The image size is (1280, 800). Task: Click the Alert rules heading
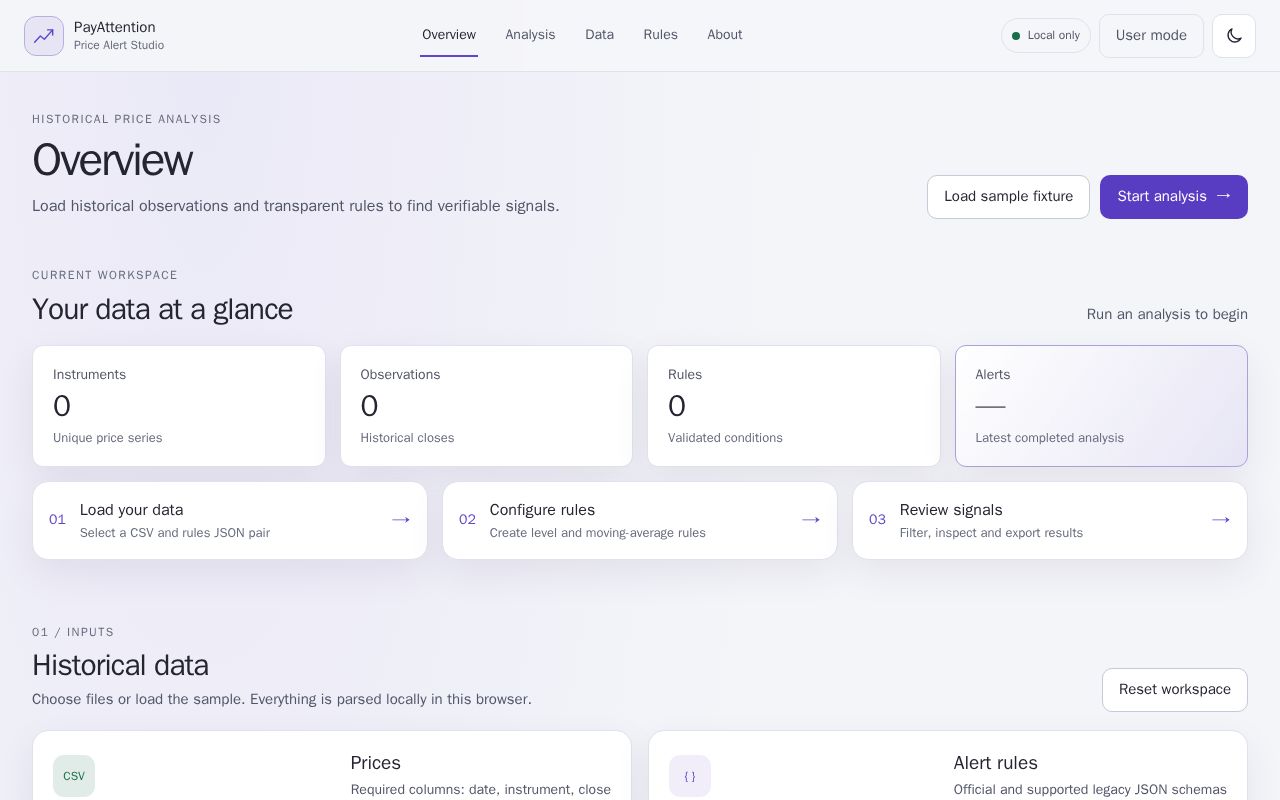pyautogui.click(x=996, y=763)
